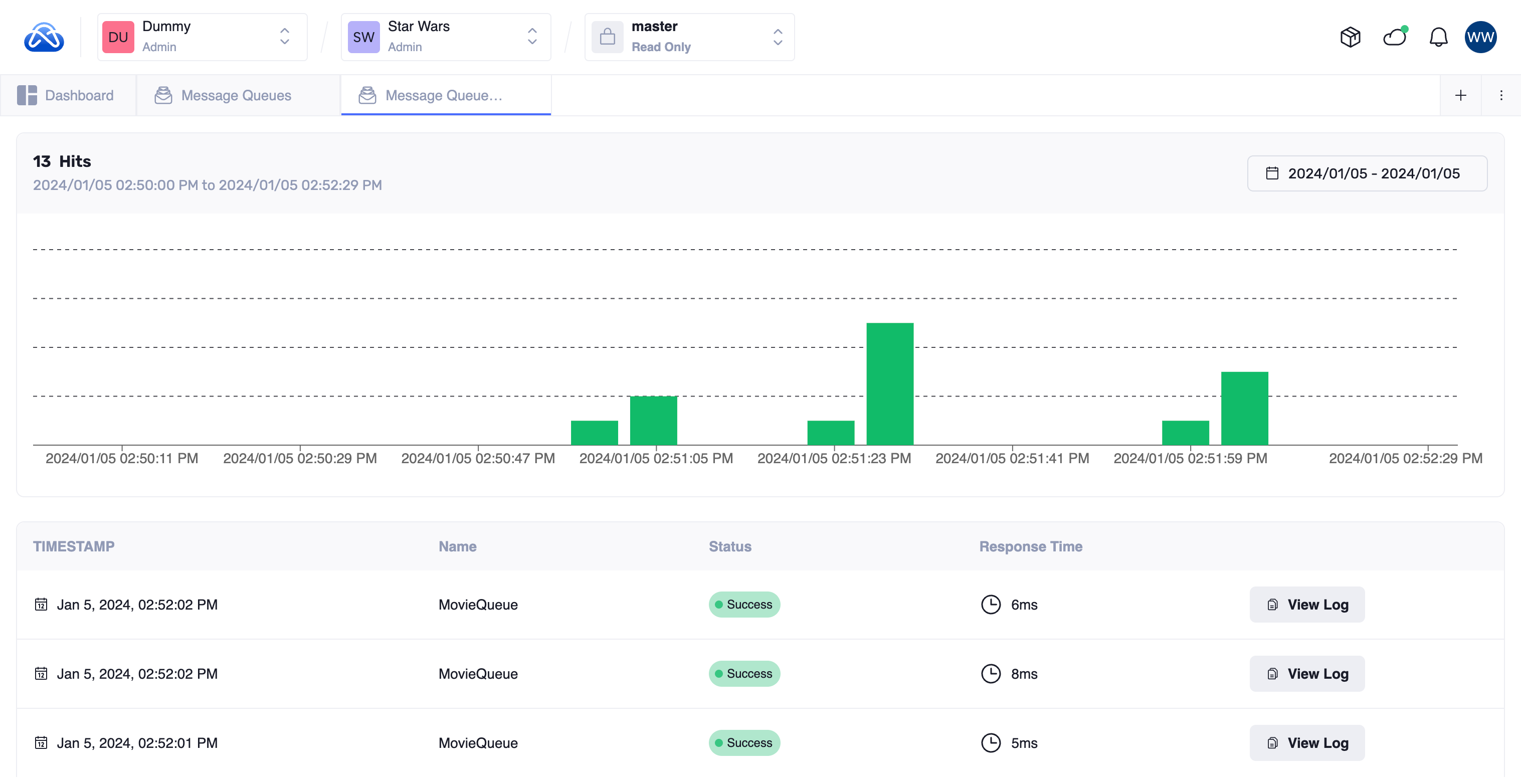Expand the Dummy organization dropdown
Viewport: 1521px width, 784px height.
[285, 37]
